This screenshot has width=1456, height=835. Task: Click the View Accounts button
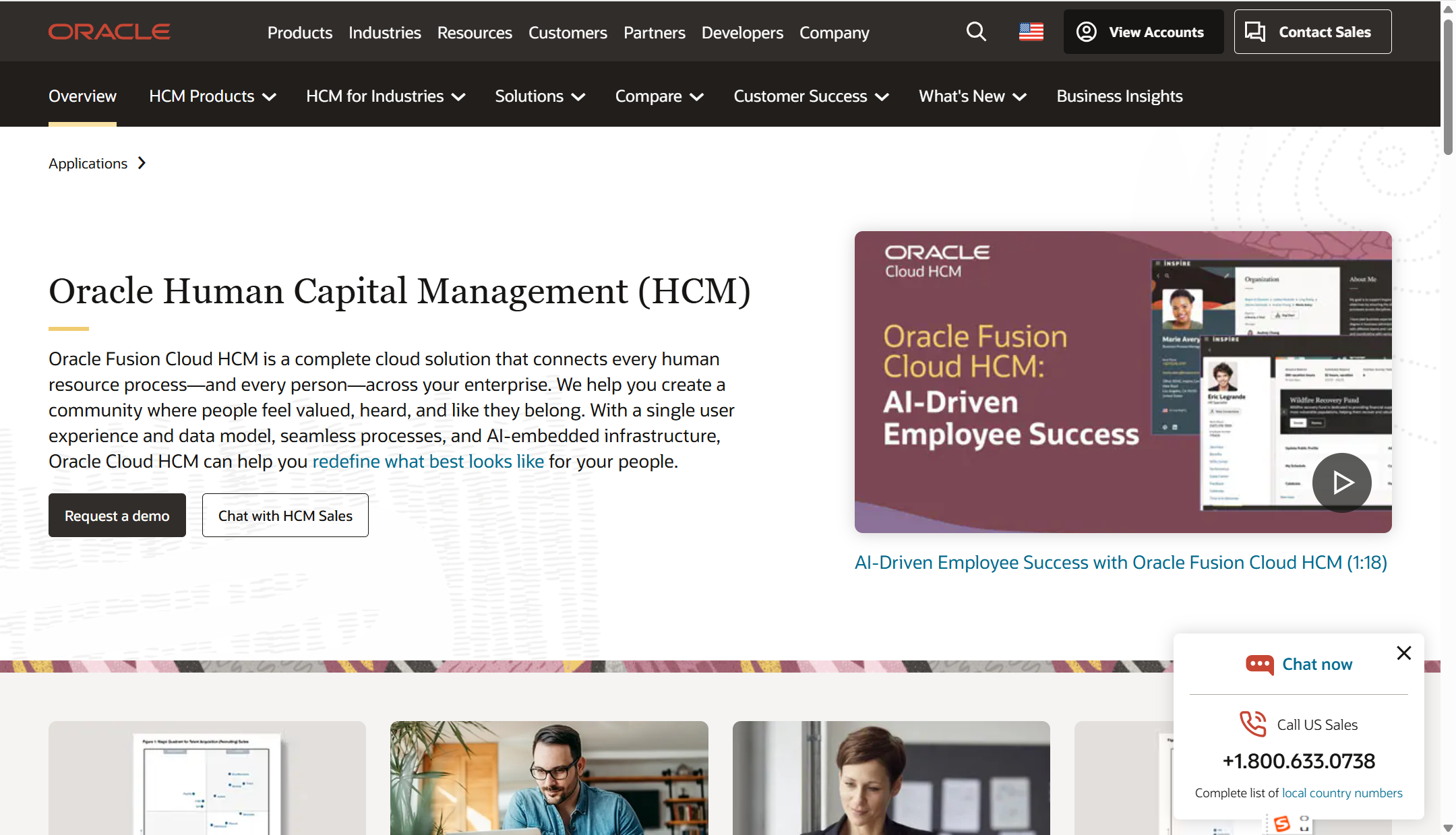coord(1143,32)
